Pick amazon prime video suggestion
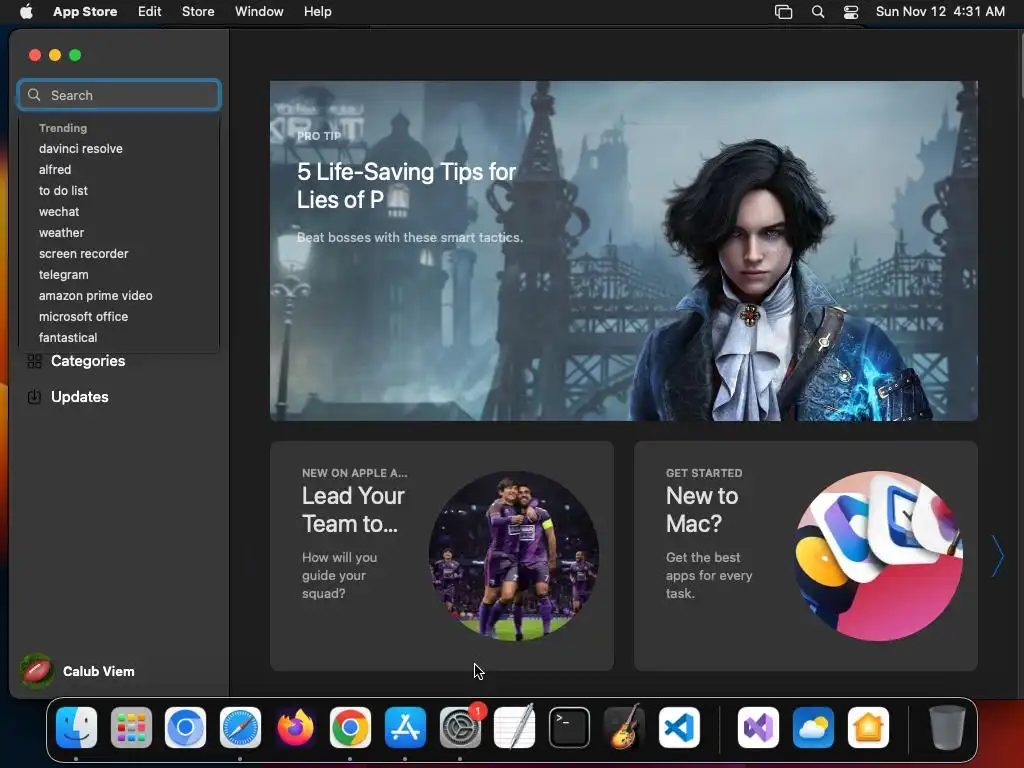Image resolution: width=1024 pixels, height=768 pixels. pyautogui.click(x=95, y=296)
